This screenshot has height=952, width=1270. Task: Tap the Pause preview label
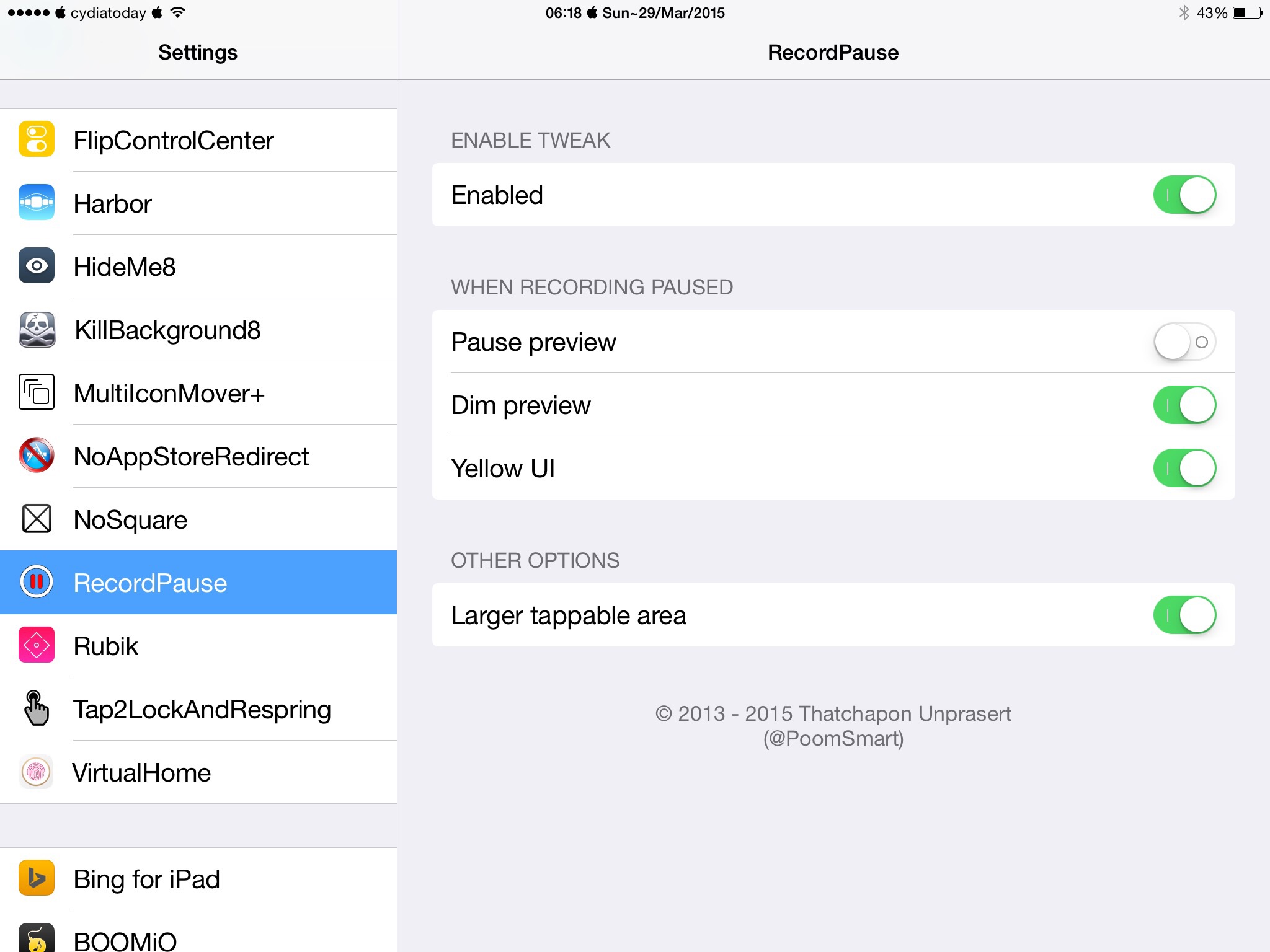point(533,343)
